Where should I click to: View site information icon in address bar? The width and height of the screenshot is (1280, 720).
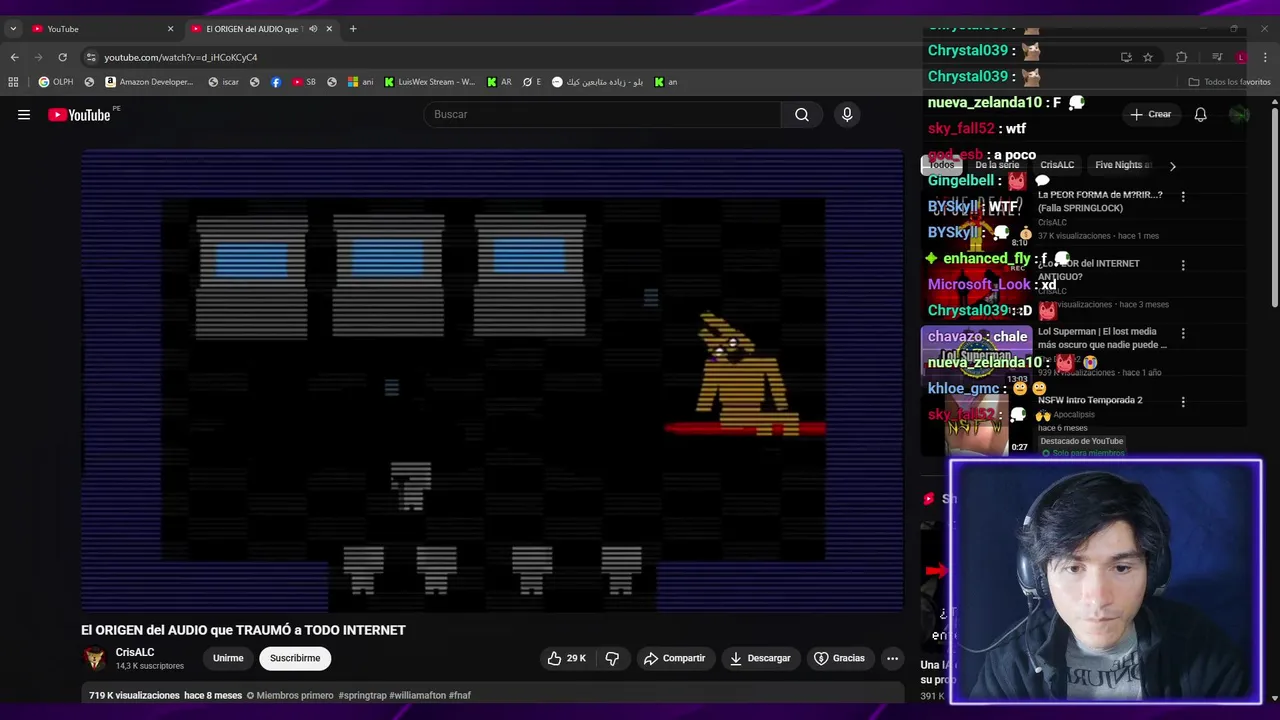91,57
